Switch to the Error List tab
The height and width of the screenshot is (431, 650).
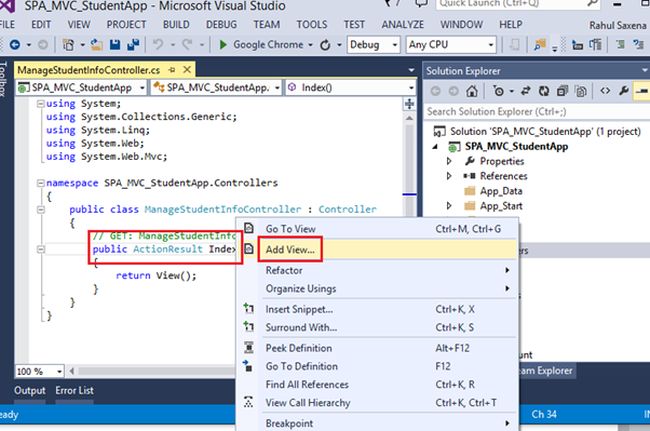pos(75,390)
